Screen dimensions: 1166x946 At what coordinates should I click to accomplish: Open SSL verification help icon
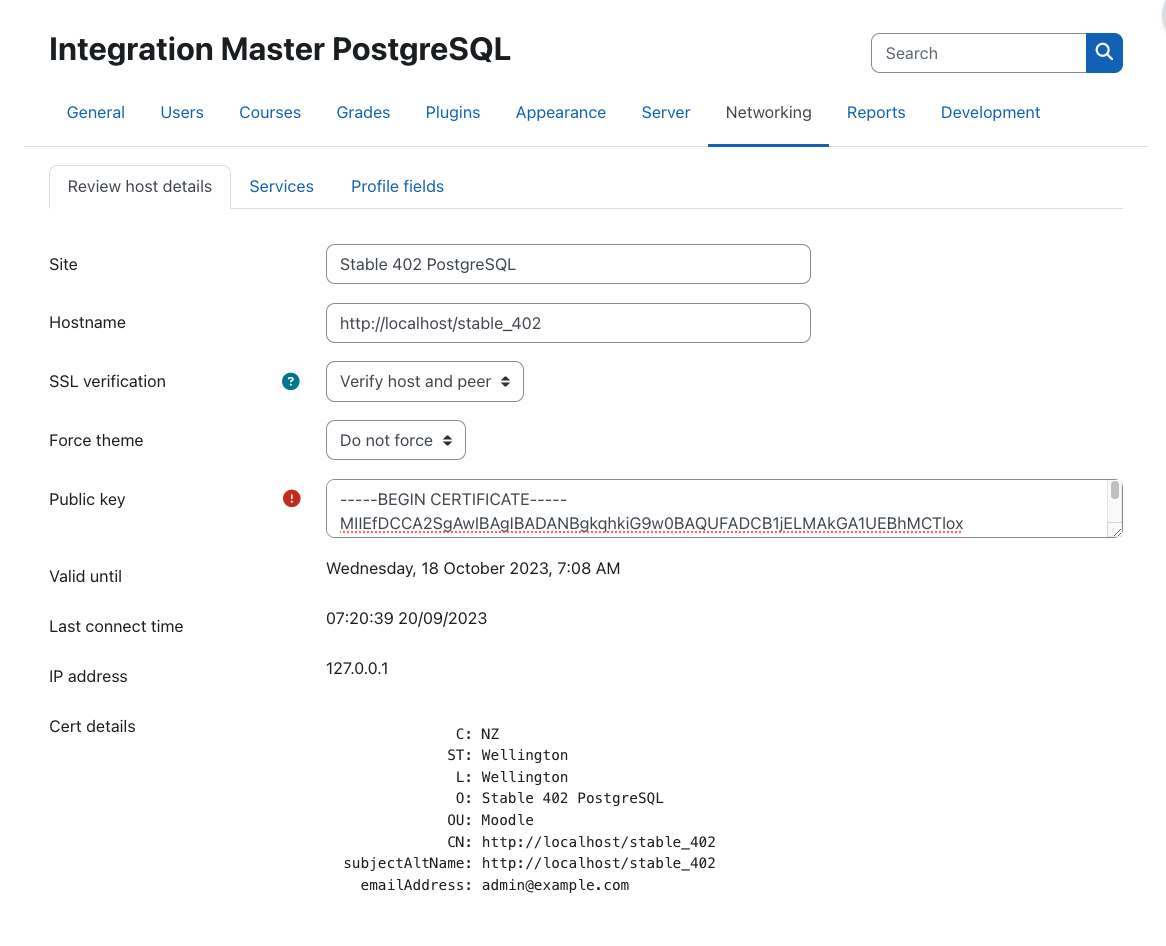[x=291, y=382]
